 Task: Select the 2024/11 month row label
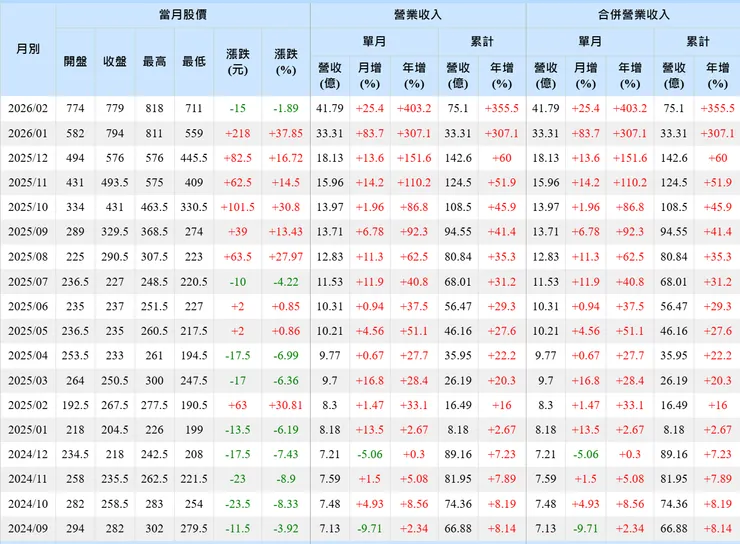tap(28, 479)
